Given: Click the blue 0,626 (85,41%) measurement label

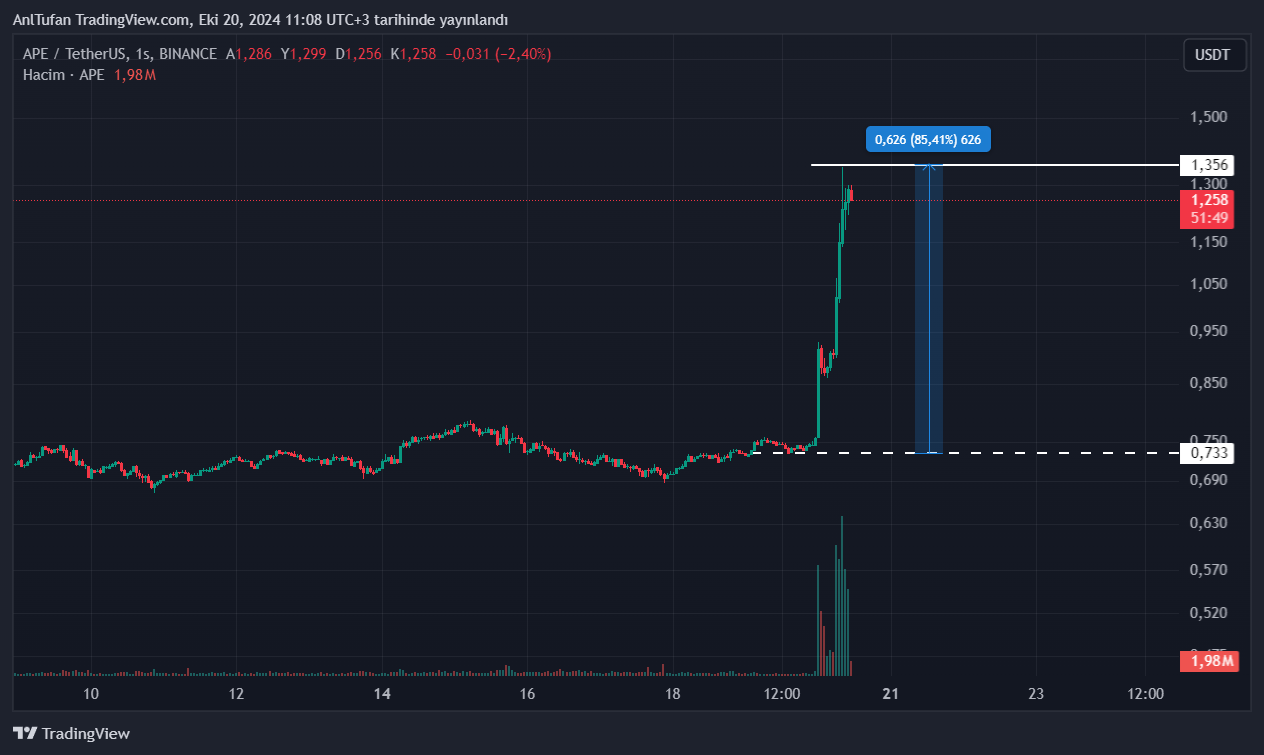Looking at the screenshot, I should (x=928, y=139).
